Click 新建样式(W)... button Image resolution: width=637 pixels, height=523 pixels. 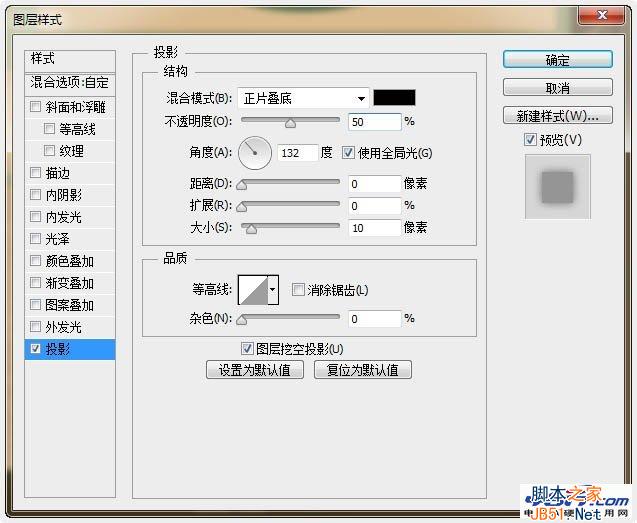tap(558, 116)
